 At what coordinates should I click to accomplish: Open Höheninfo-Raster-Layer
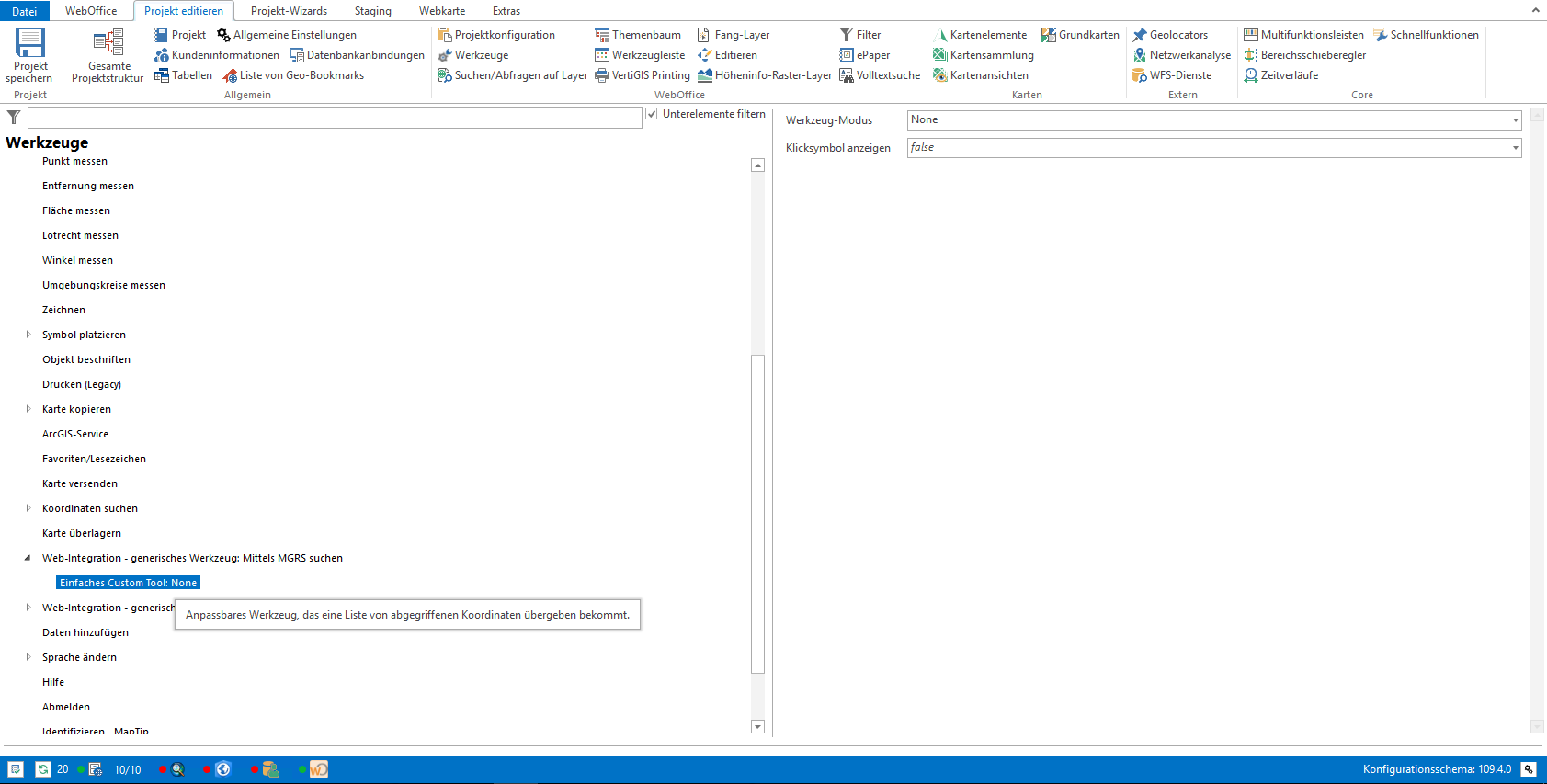pos(765,75)
